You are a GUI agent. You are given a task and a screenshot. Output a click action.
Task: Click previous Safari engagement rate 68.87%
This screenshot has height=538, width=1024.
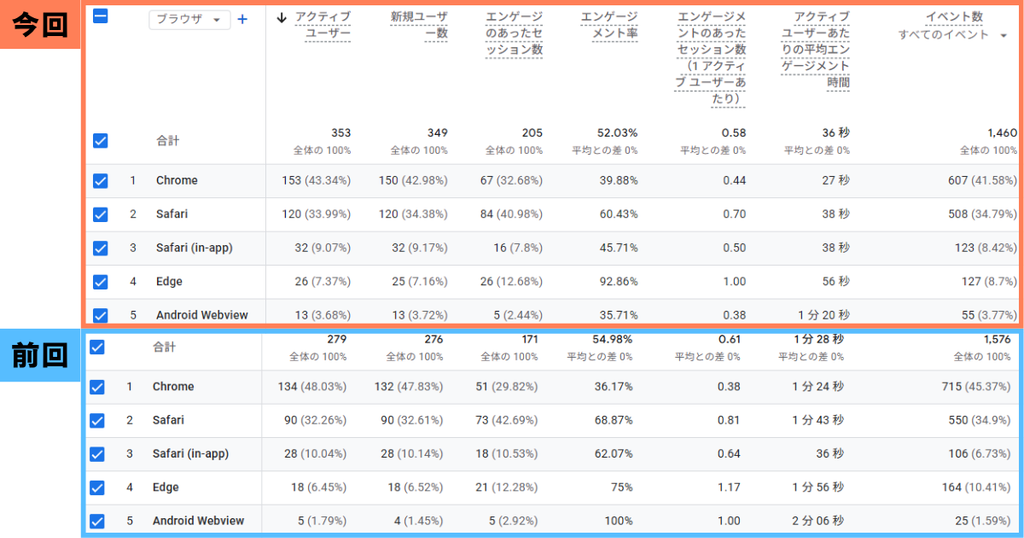pyautogui.click(x=613, y=420)
